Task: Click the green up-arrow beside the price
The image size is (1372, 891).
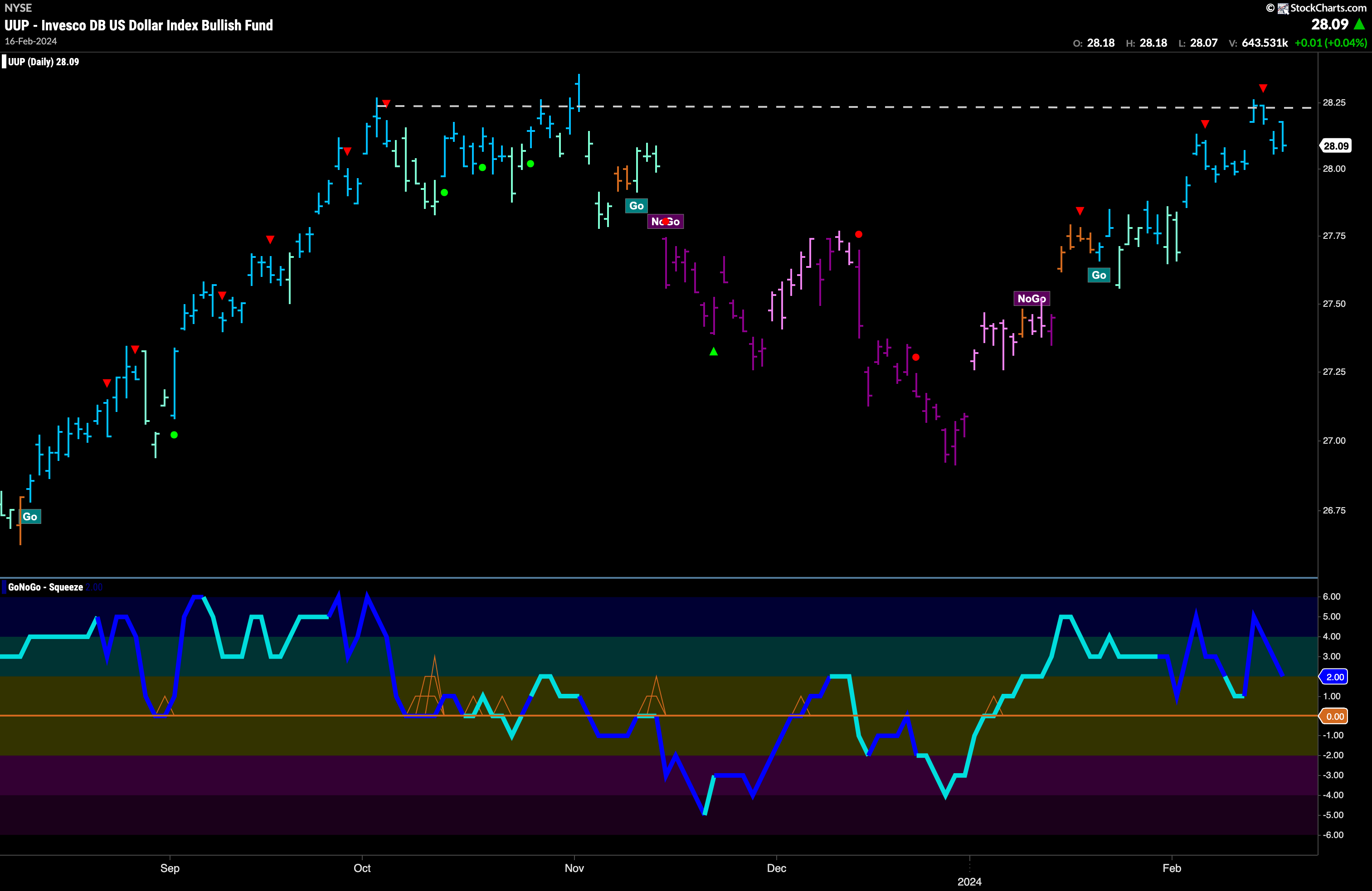Action: (1360, 24)
